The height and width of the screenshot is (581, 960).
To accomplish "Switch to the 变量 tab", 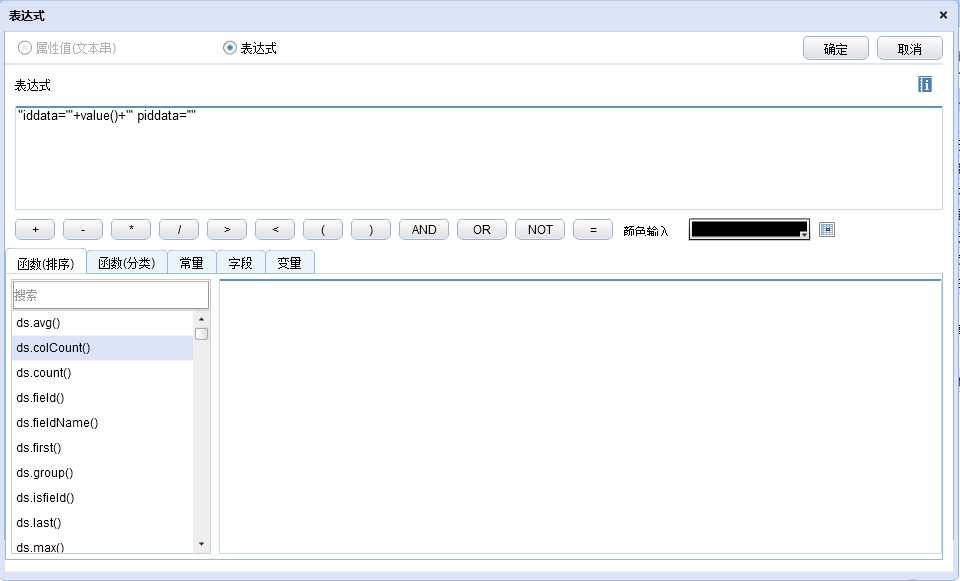I will coord(290,263).
